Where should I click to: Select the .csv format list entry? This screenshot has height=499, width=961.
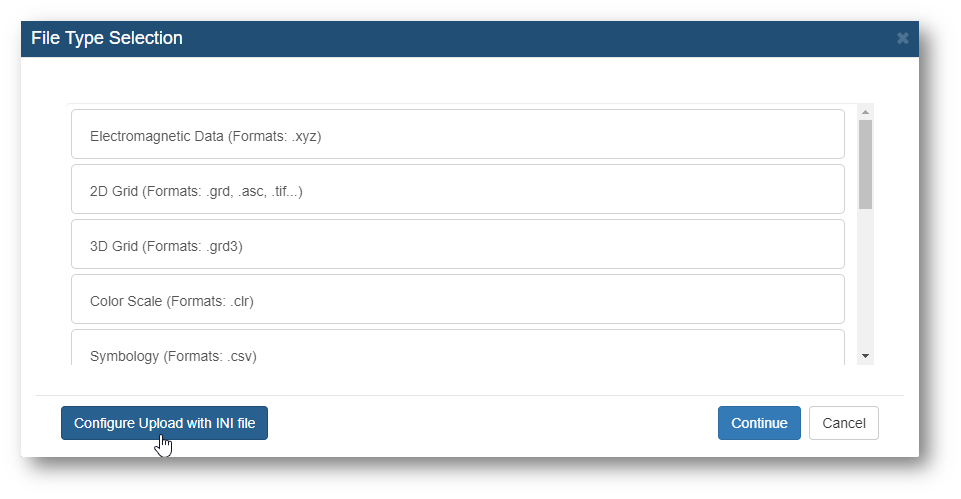(458, 348)
